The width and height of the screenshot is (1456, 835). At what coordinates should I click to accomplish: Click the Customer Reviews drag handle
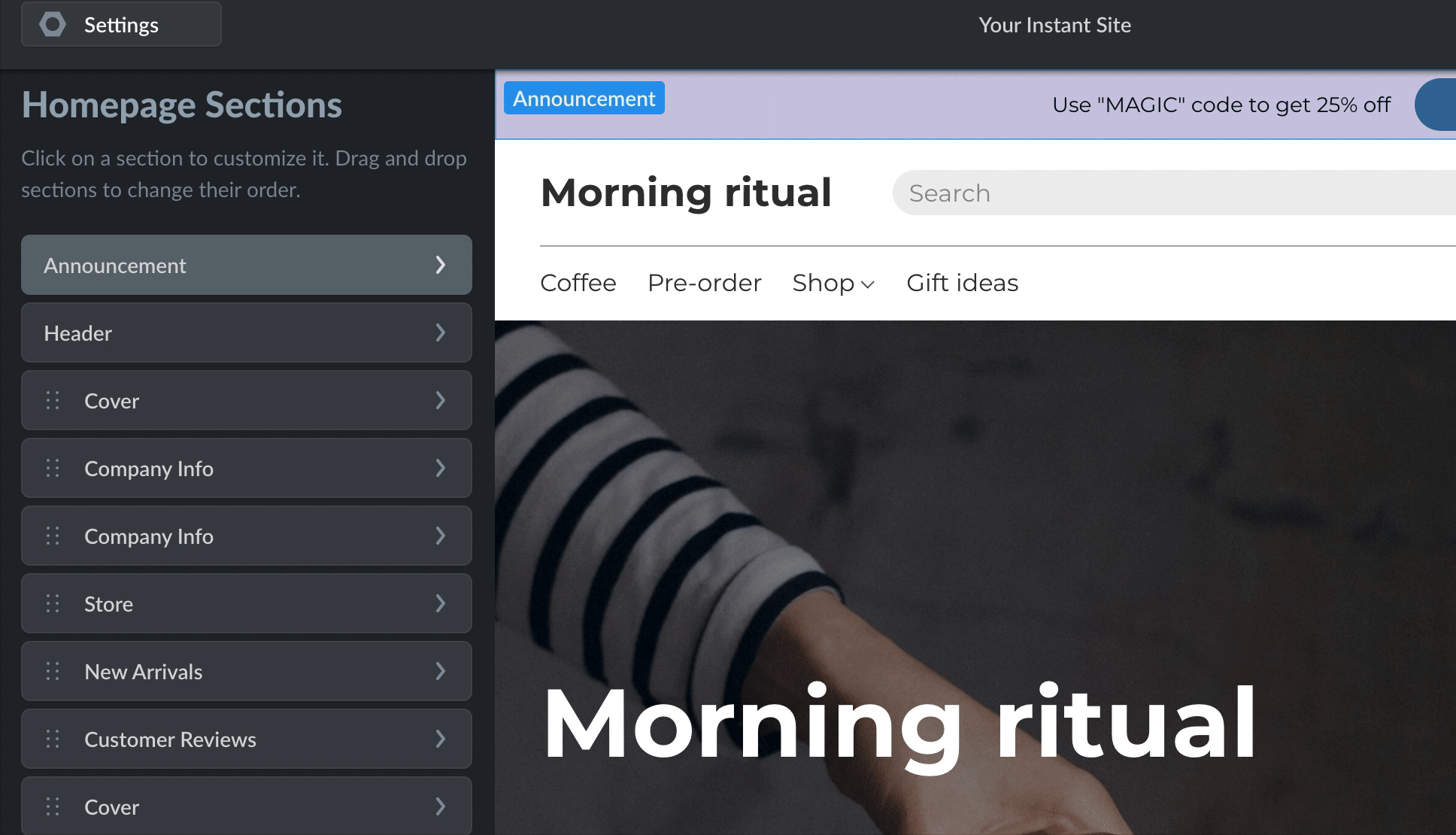click(x=53, y=739)
